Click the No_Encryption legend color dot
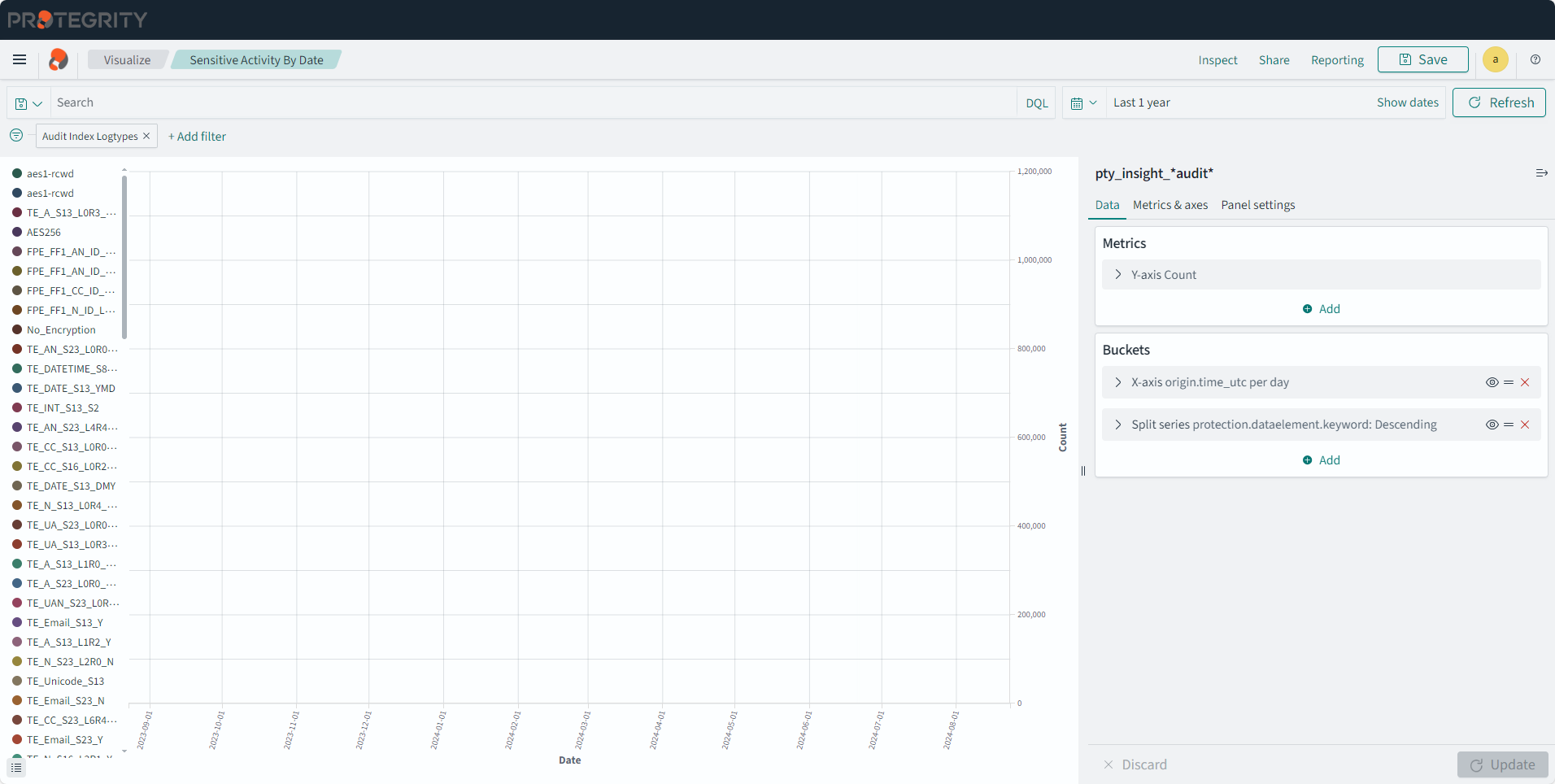 [17, 329]
